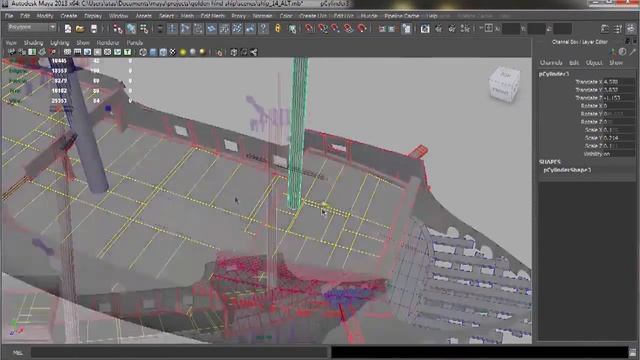Click the highlight selection mode icon
The width and height of the screenshot is (640, 360).
(x=292, y=29)
